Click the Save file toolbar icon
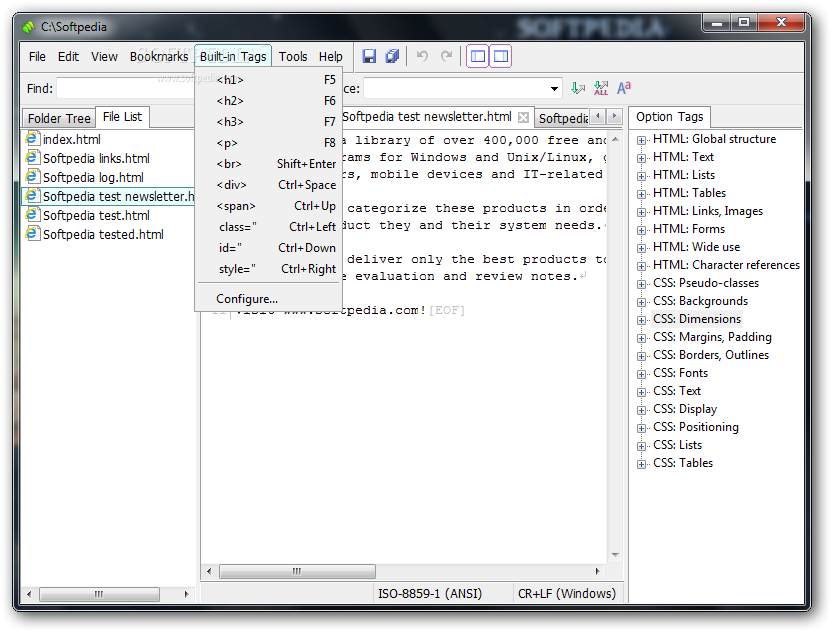This screenshot has width=832, height=632. pos(369,56)
